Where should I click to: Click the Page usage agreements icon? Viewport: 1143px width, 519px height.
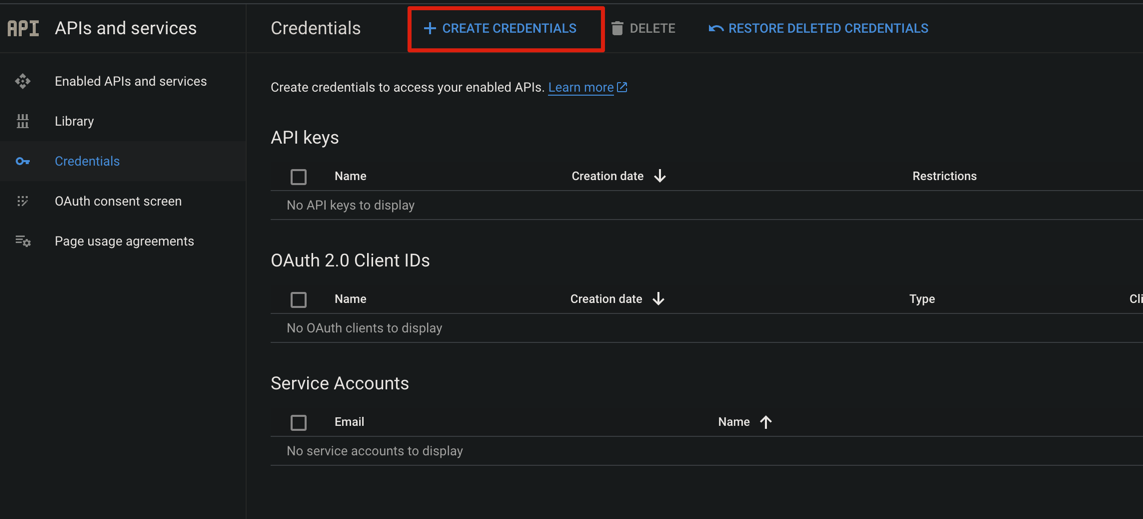(x=23, y=241)
